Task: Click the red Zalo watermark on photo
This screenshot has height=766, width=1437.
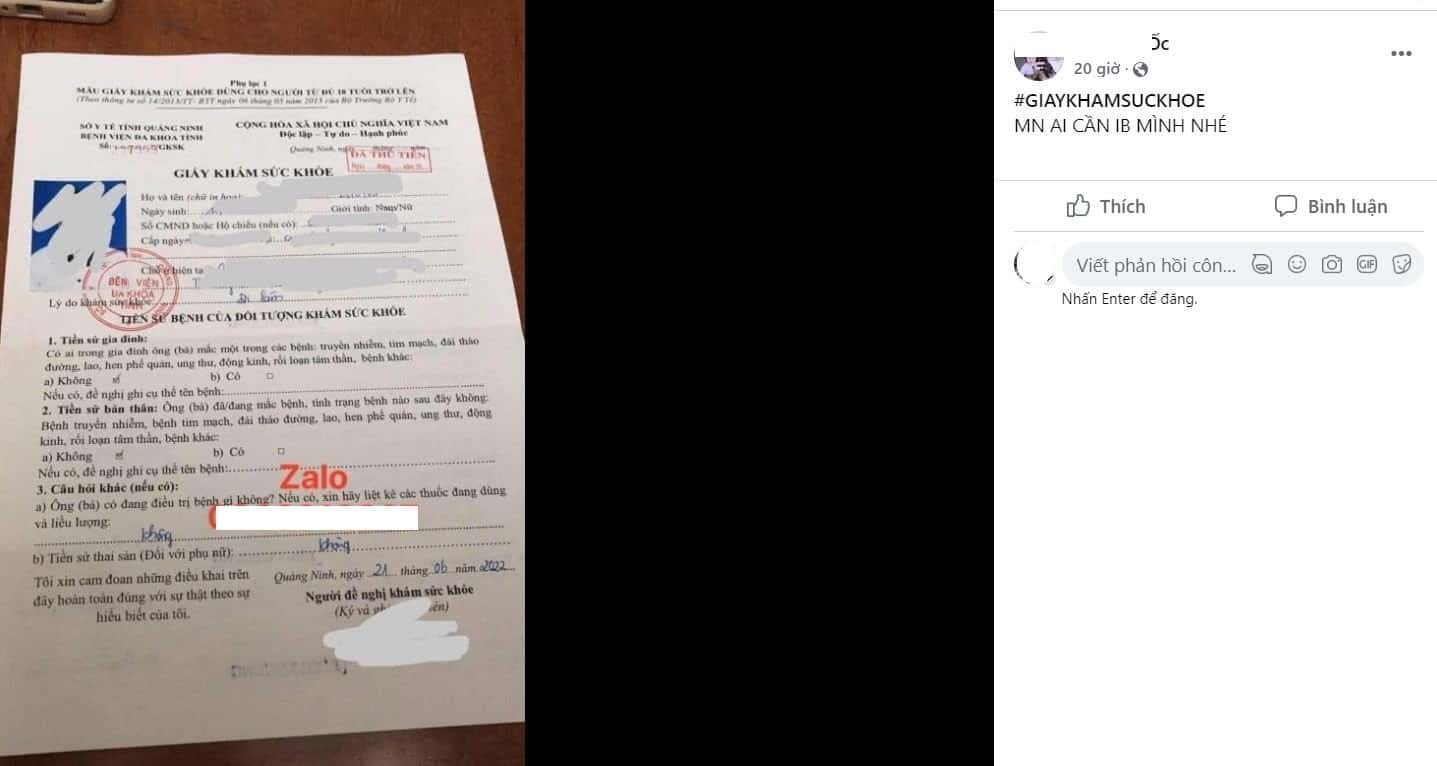Action: click(313, 477)
